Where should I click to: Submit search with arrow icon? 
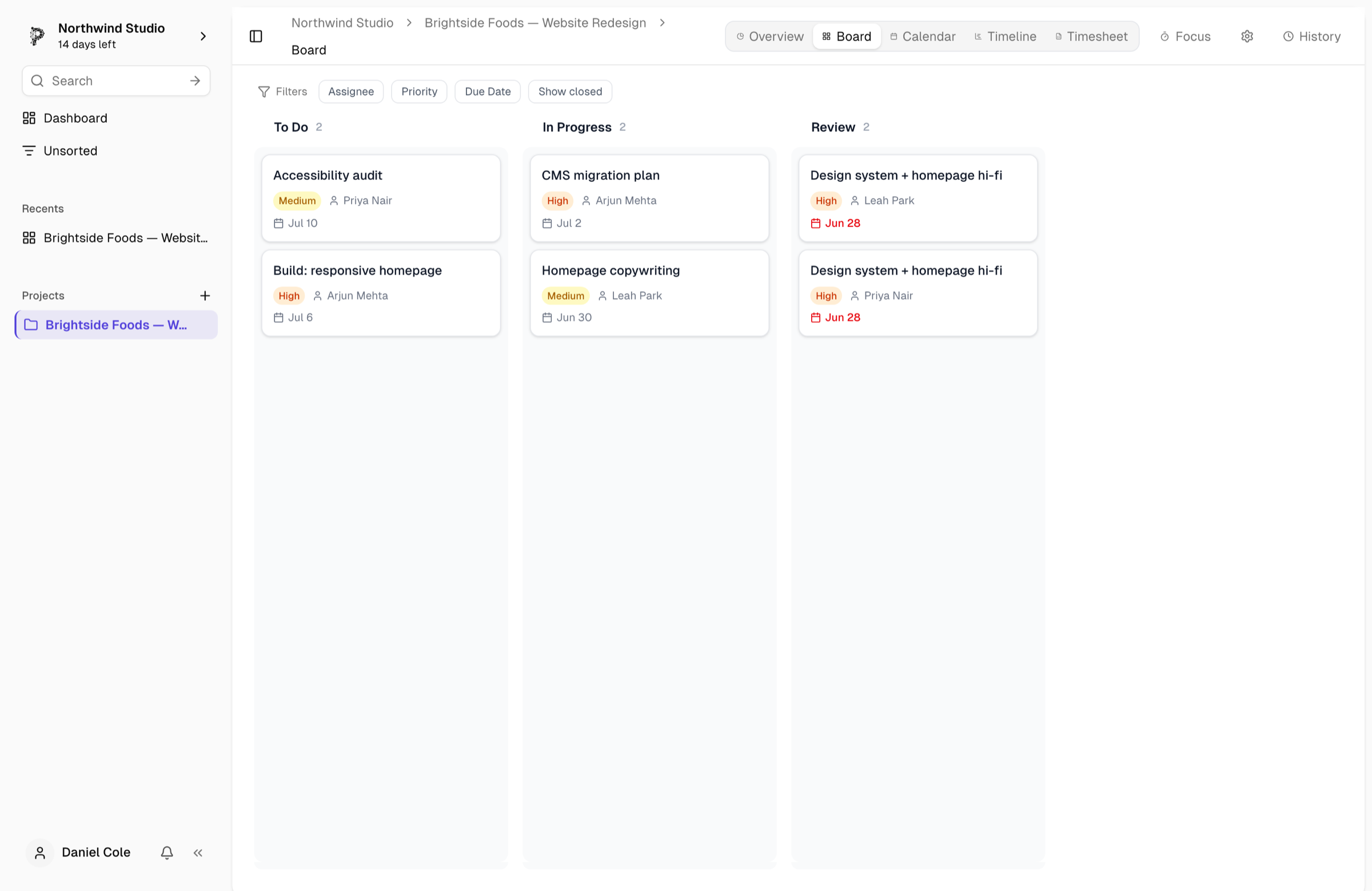click(x=195, y=81)
